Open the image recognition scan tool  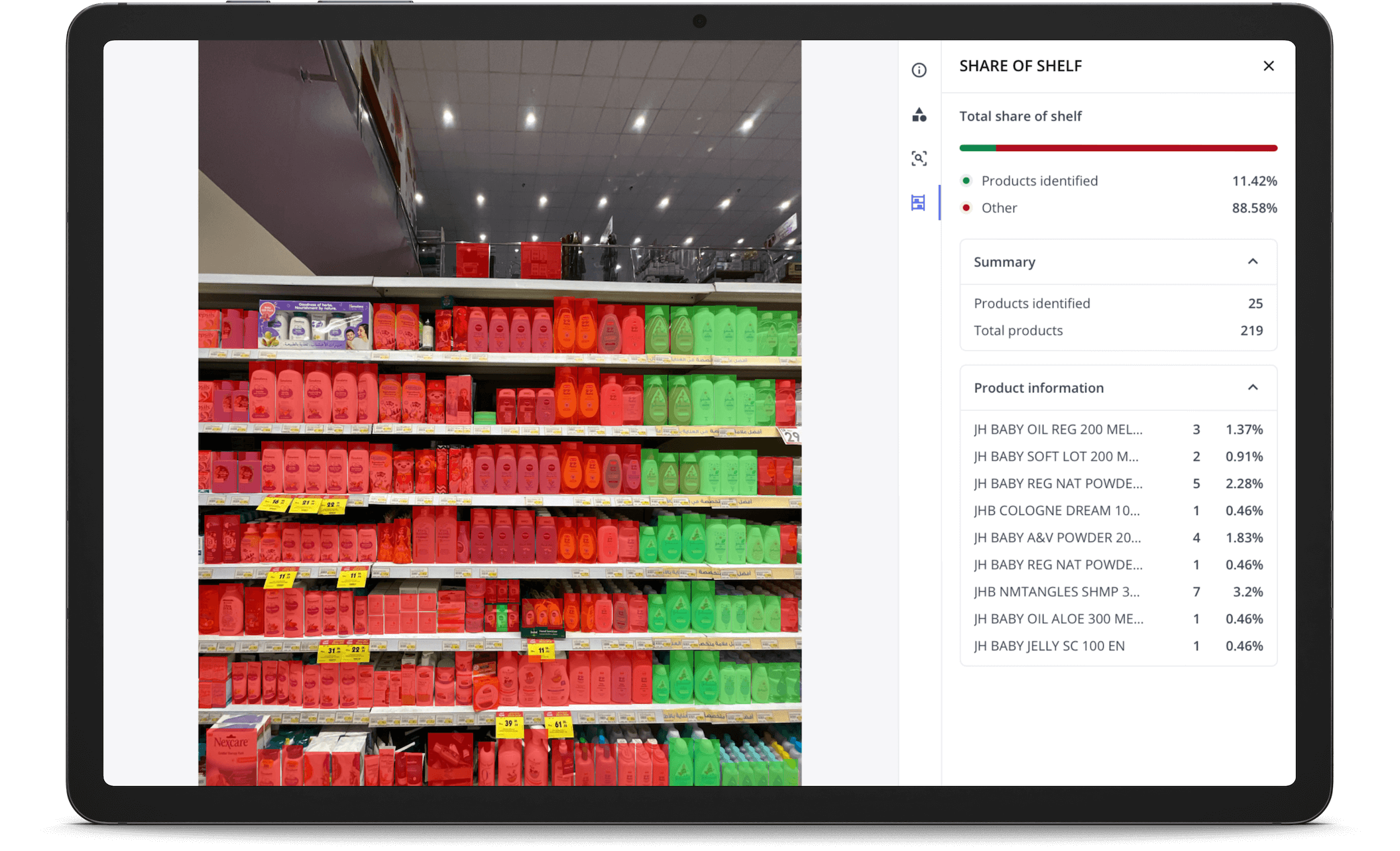919,158
